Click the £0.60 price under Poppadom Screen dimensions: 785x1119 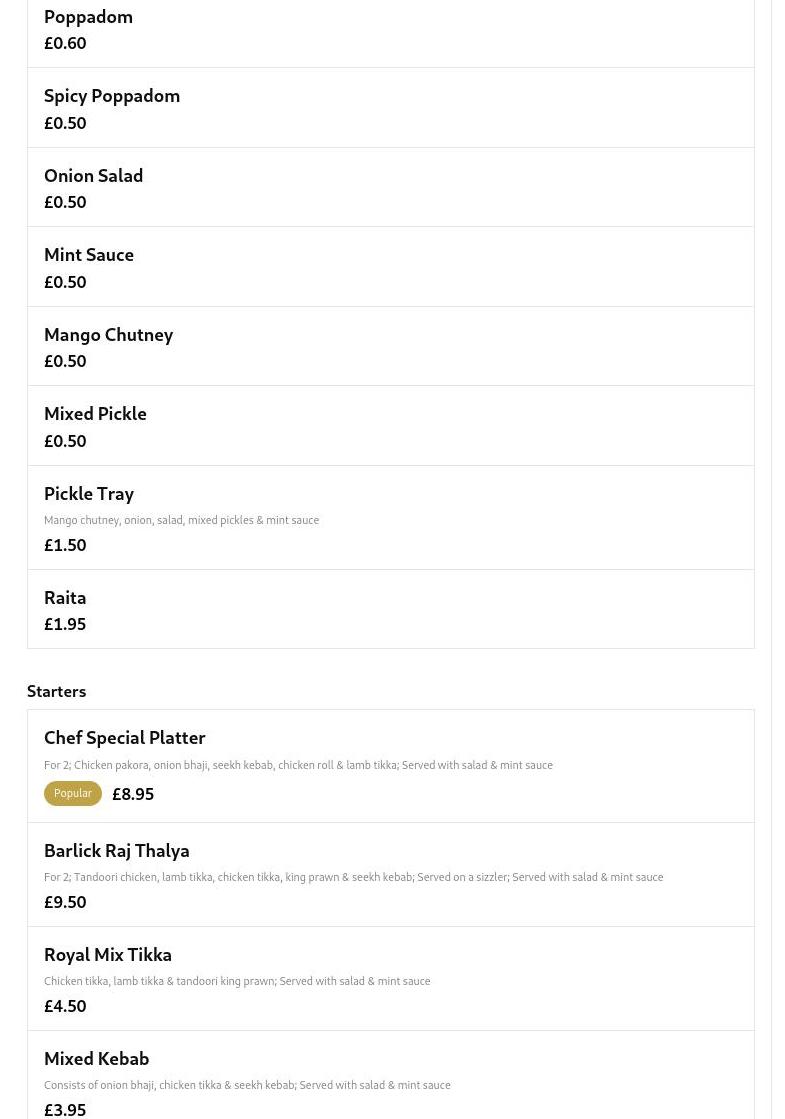65,43
